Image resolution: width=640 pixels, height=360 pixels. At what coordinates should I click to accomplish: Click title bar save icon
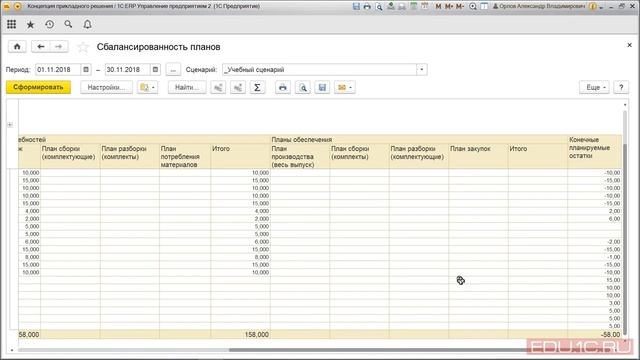coord(356,6)
